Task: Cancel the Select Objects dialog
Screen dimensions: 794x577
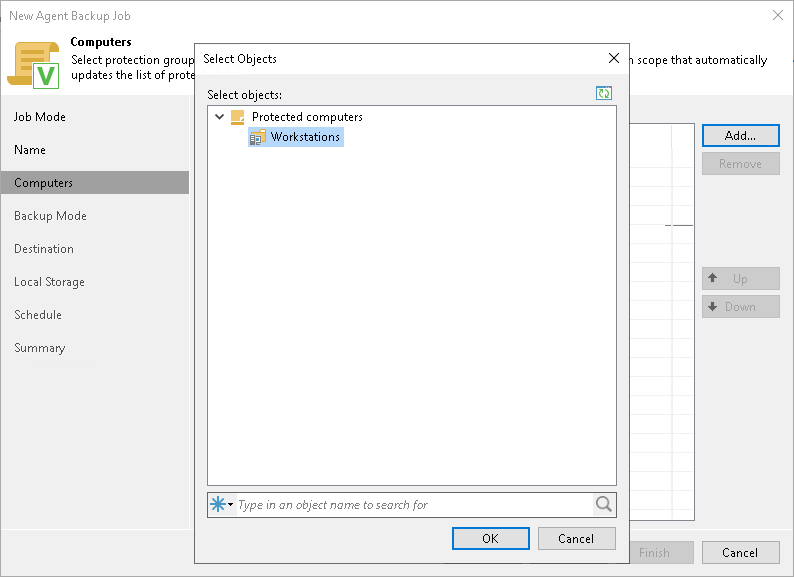Action: pyautogui.click(x=576, y=538)
